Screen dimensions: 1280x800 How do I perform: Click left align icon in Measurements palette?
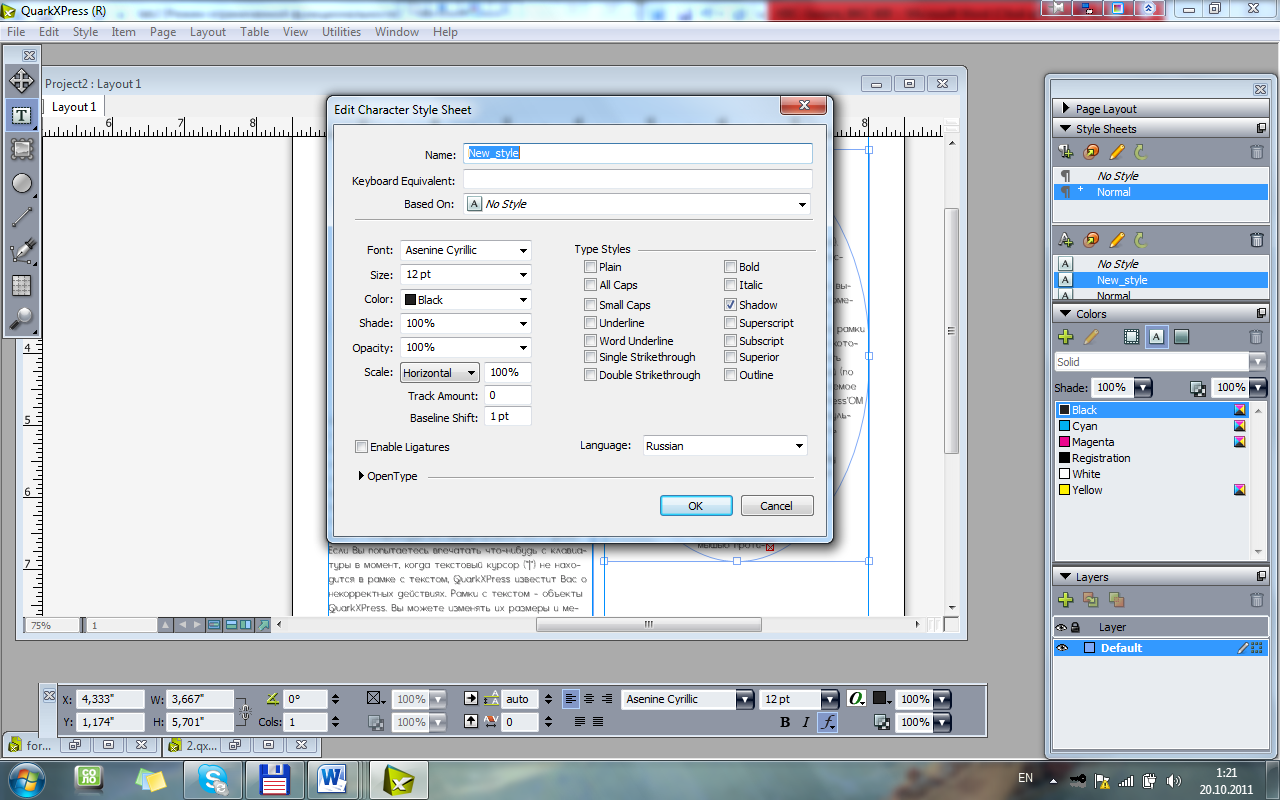coord(571,699)
